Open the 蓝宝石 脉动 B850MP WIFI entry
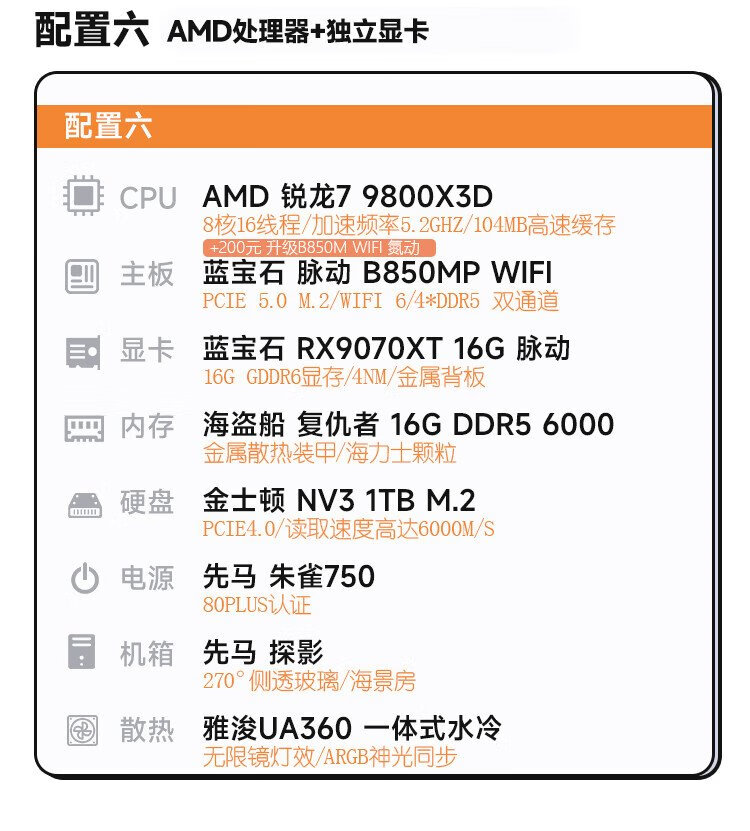This screenshot has width=750, height=831. click(x=377, y=273)
